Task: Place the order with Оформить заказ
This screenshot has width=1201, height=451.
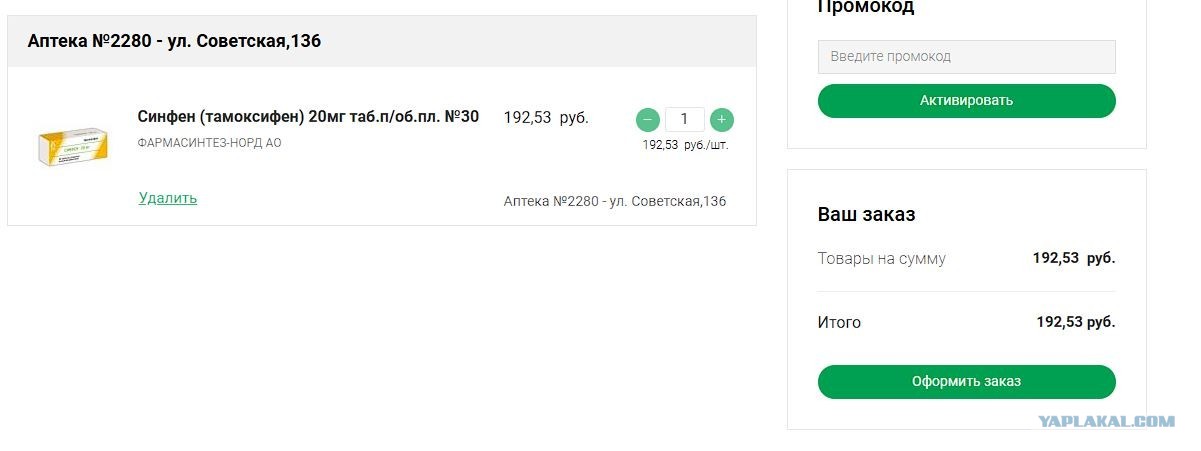Action: tap(967, 382)
